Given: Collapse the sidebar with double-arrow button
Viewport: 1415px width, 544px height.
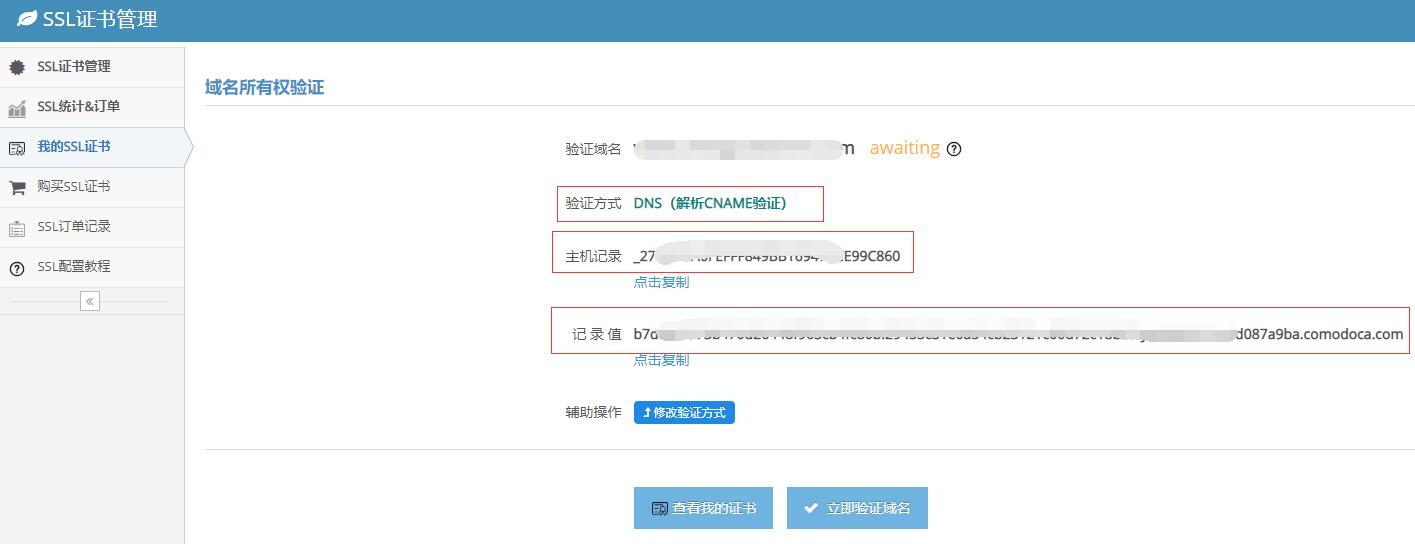Looking at the screenshot, I should 90,301.
